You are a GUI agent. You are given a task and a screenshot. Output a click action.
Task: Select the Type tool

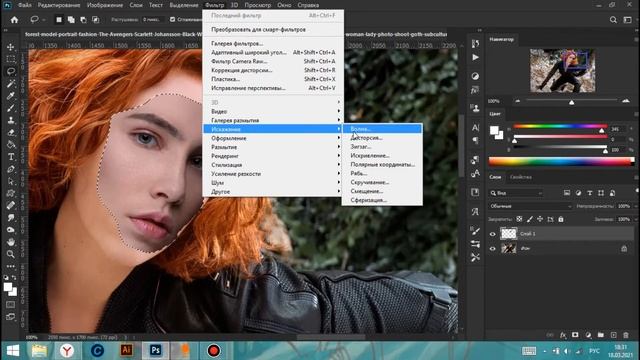[x=11, y=157]
